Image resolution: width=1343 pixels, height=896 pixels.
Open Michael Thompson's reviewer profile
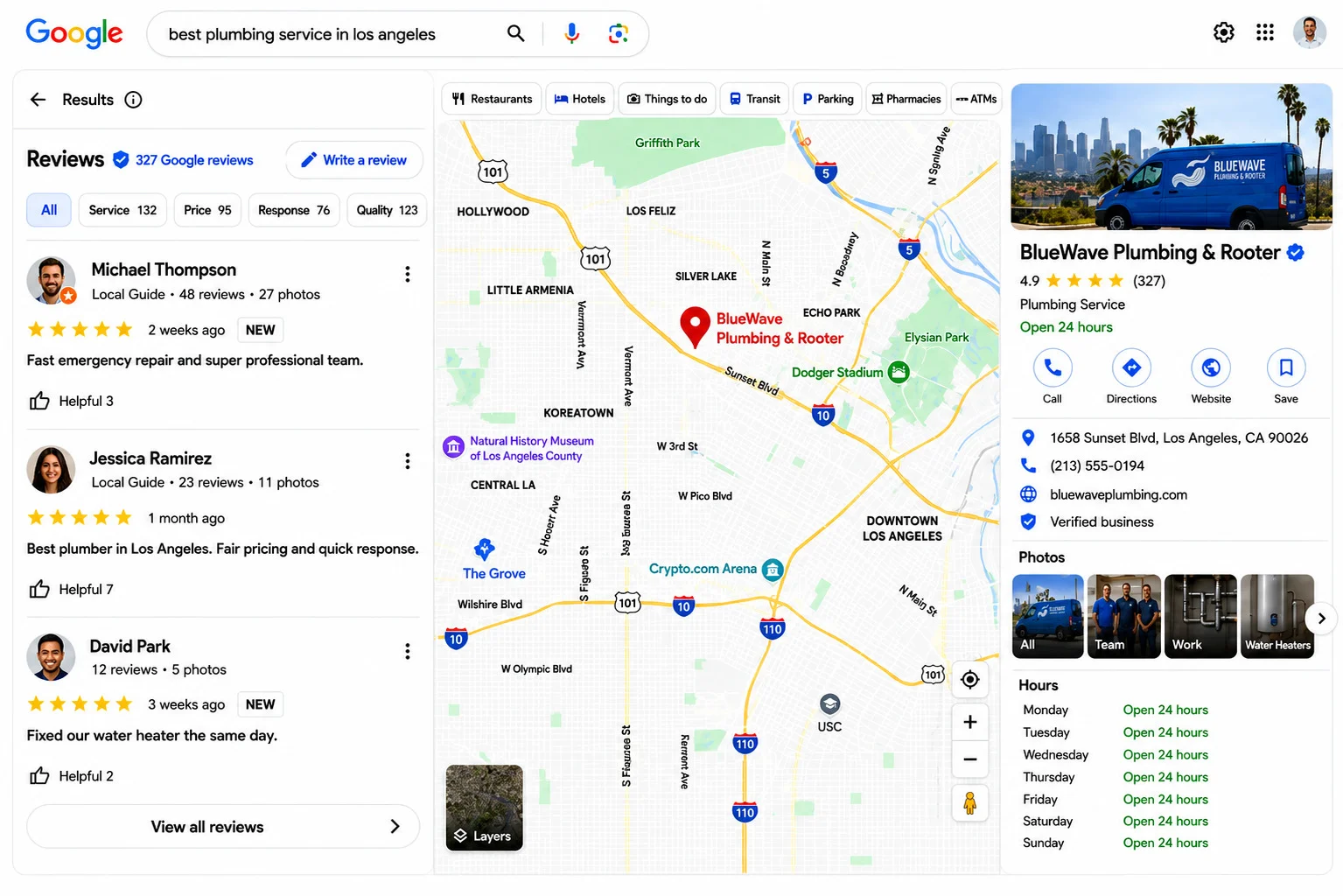[x=164, y=269]
